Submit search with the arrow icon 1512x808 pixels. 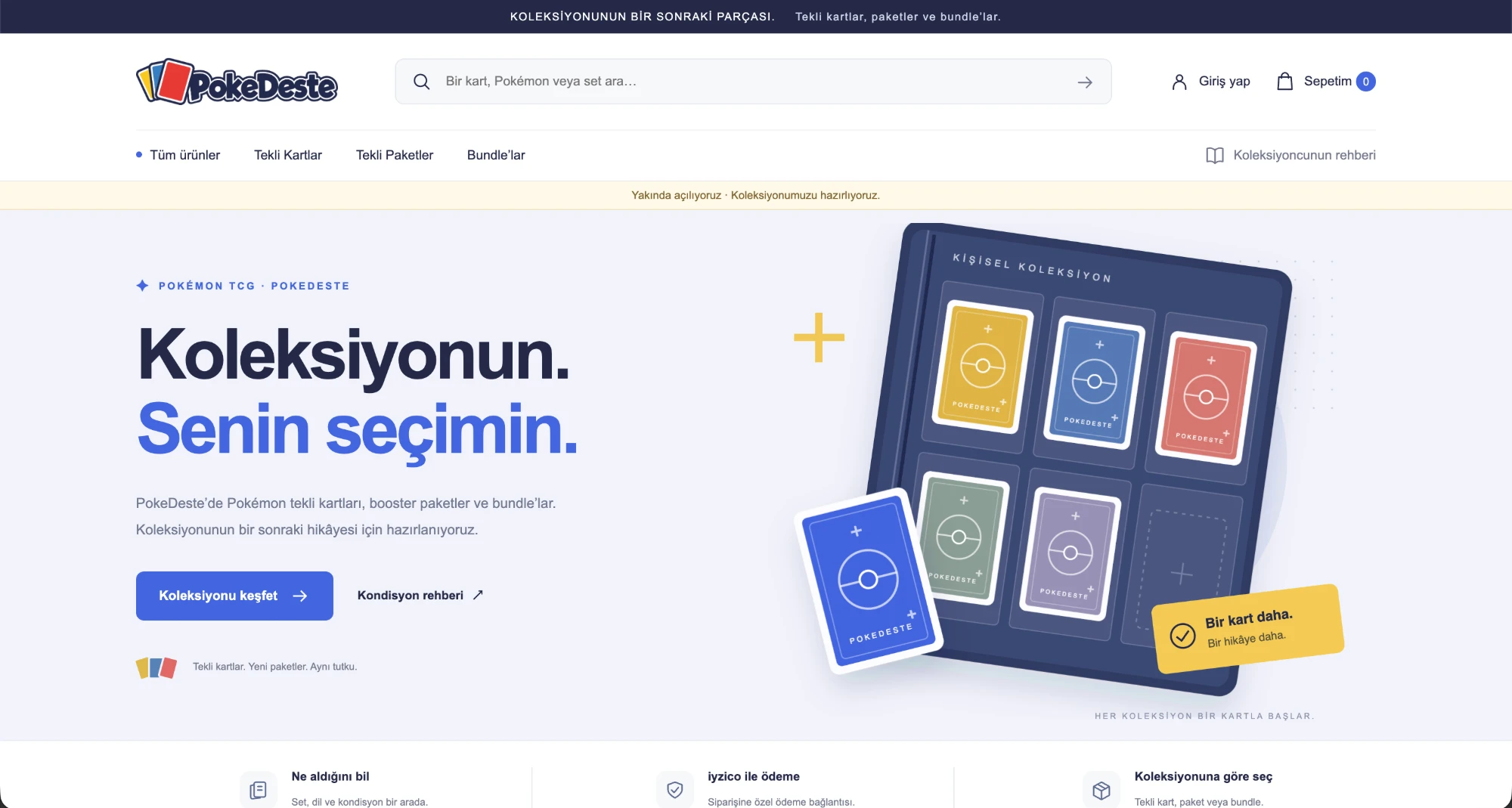1085,82
